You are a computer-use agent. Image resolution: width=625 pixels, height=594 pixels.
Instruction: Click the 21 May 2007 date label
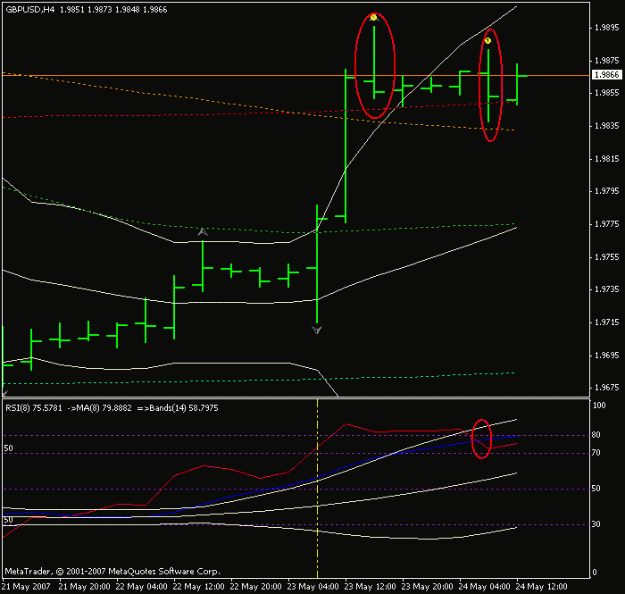pos(26,587)
